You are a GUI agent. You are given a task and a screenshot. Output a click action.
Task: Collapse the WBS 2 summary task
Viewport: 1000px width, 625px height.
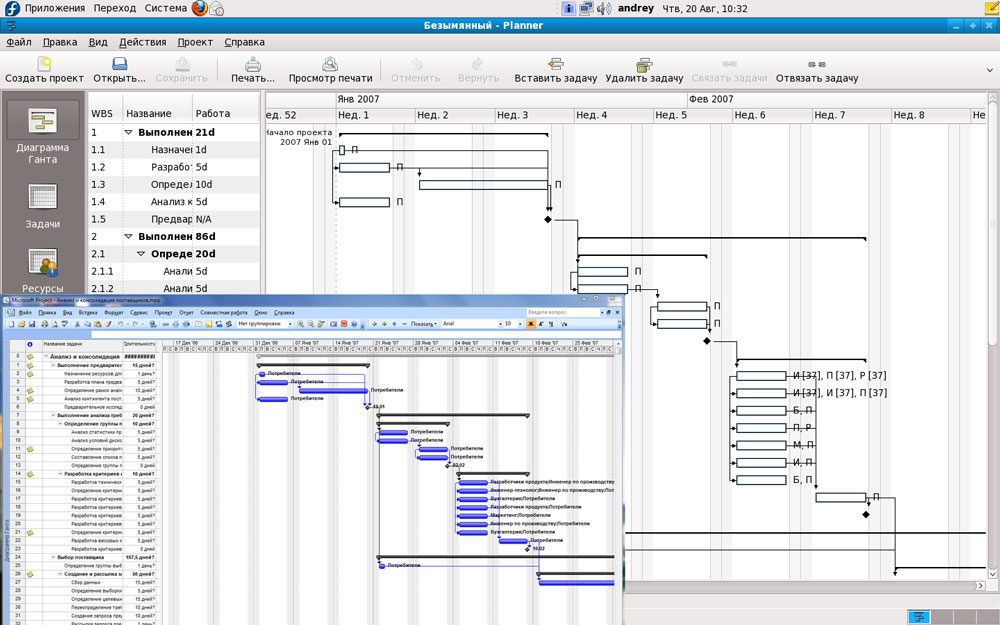click(x=128, y=237)
